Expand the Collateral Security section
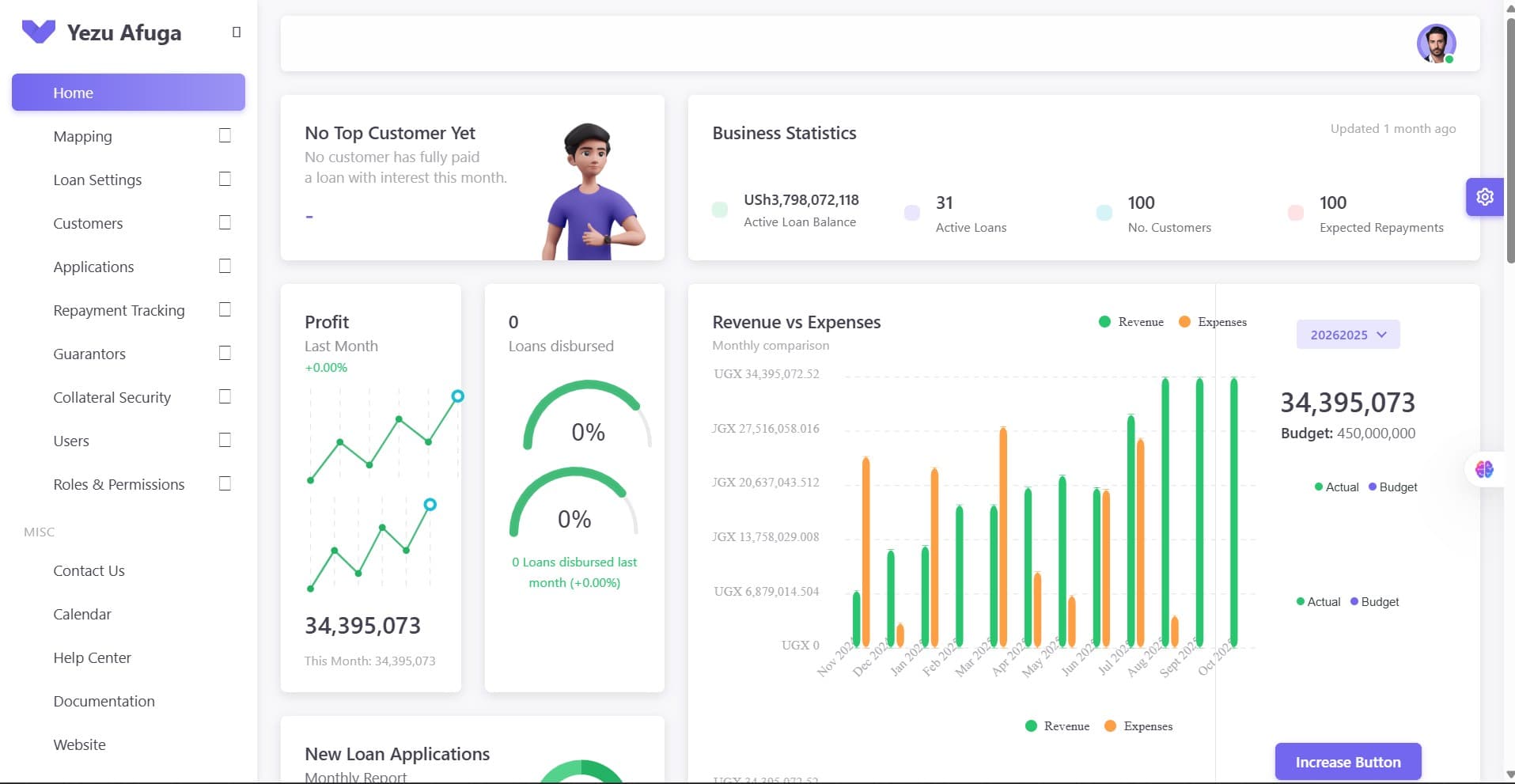 [112, 397]
